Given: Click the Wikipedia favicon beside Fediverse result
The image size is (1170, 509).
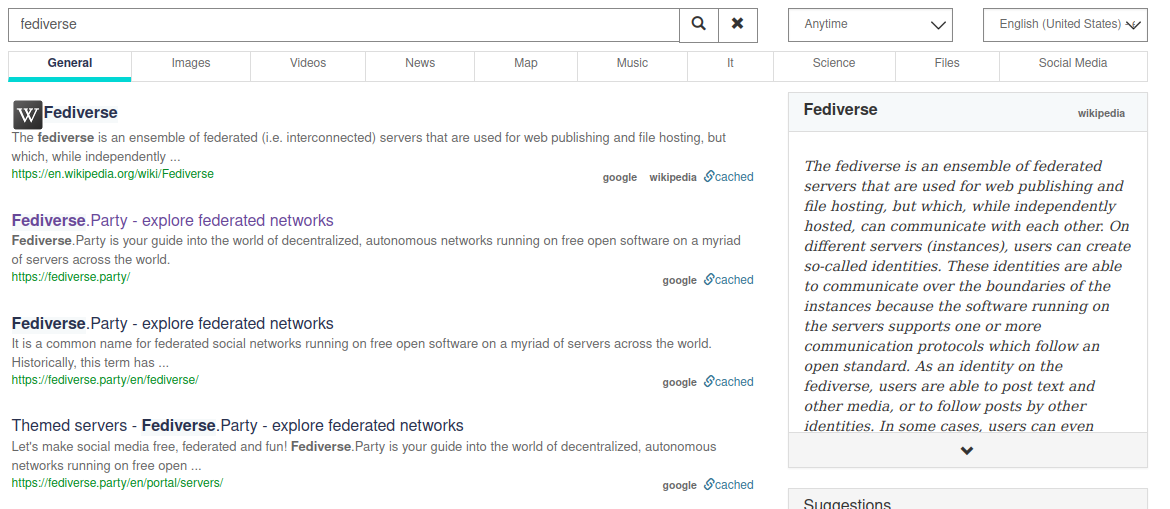Looking at the screenshot, I should (x=27, y=114).
